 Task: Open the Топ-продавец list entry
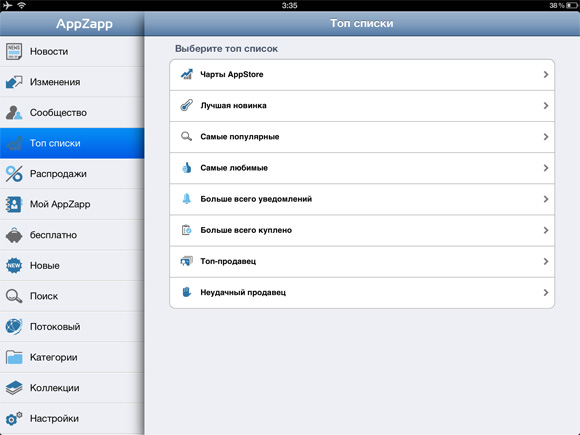pyautogui.click(x=362, y=262)
